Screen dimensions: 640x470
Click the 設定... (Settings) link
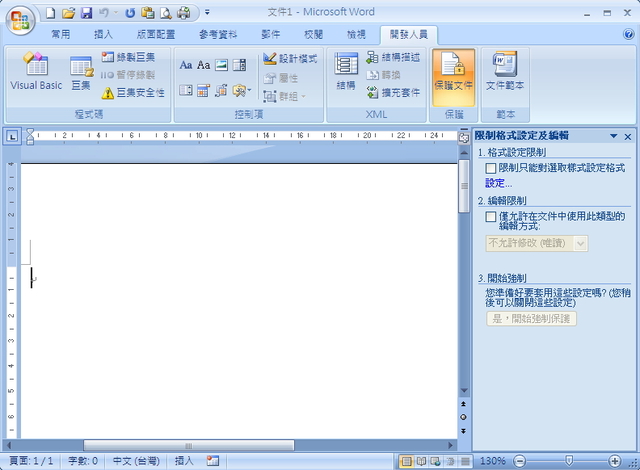pyautogui.click(x=498, y=183)
